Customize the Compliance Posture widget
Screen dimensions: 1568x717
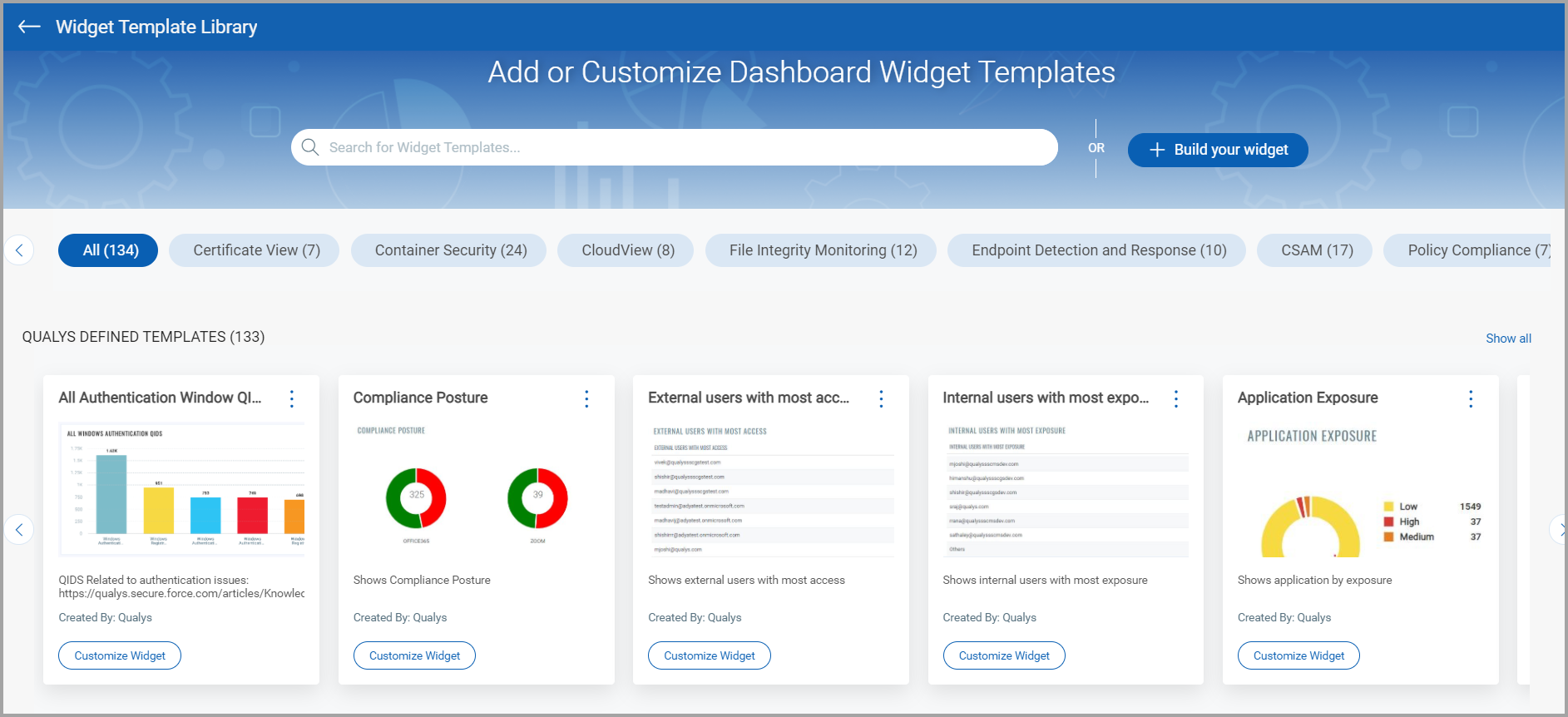(x=414, y=655)
